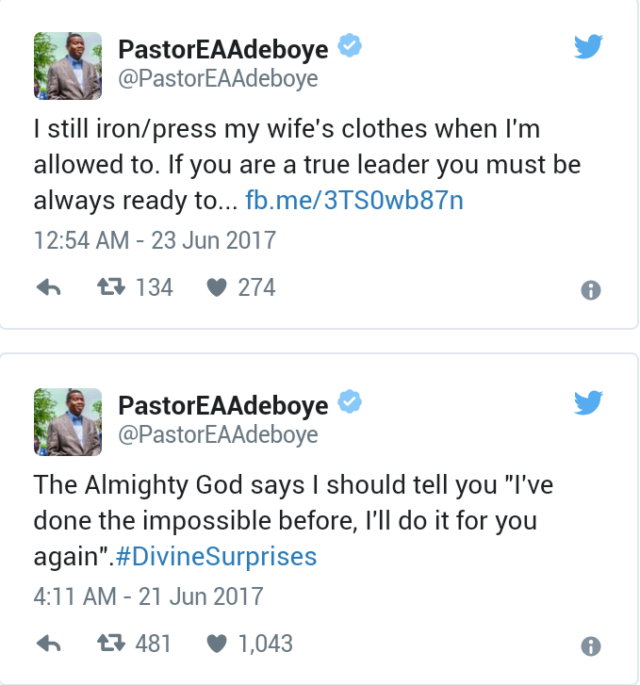640x685 pixels.
Task: Click the 12:54 AM - 23 Jun 2017 timestamp
Action: click(x=155, y=241)
